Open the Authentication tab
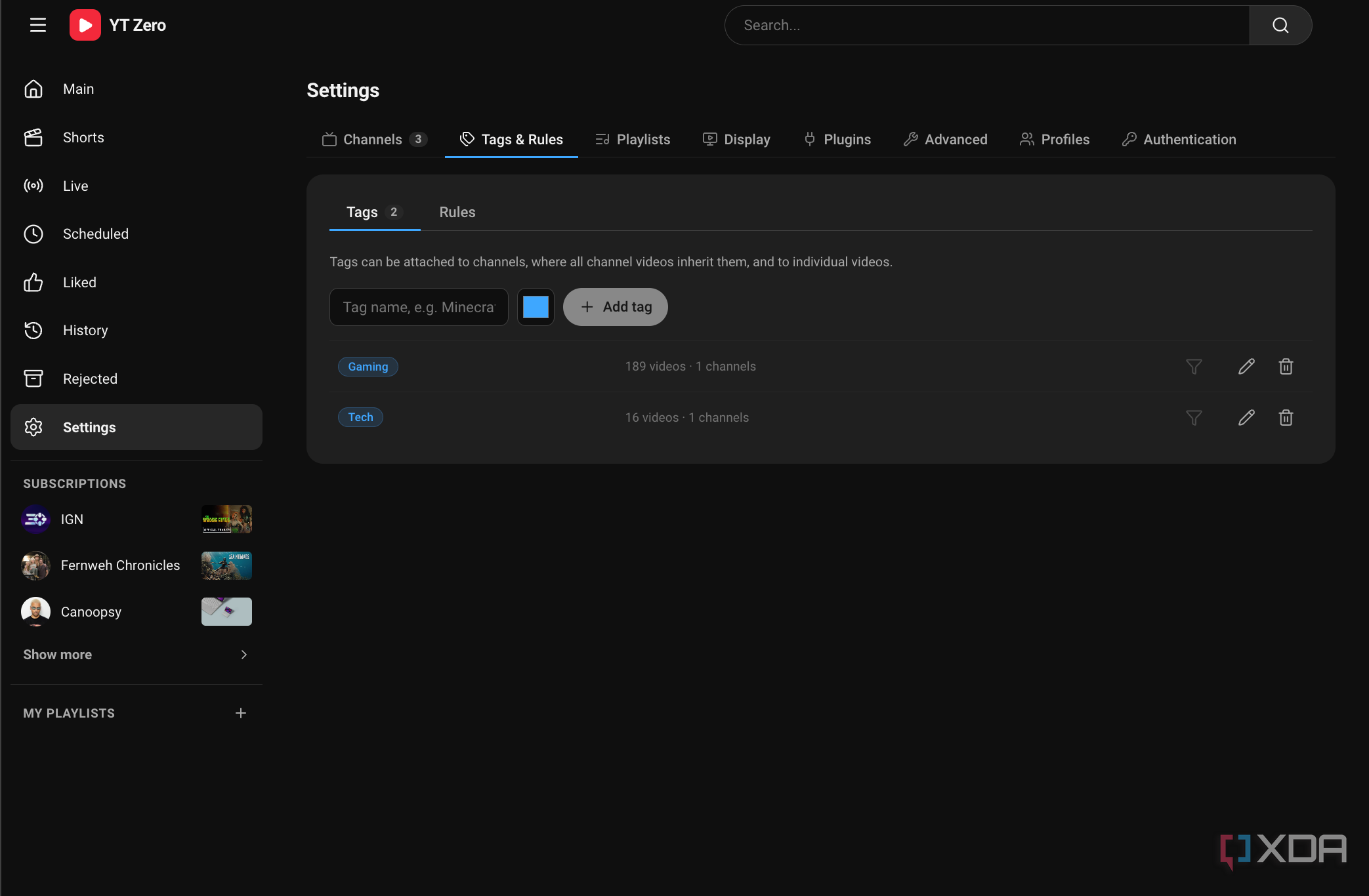 coord(1179,139)
